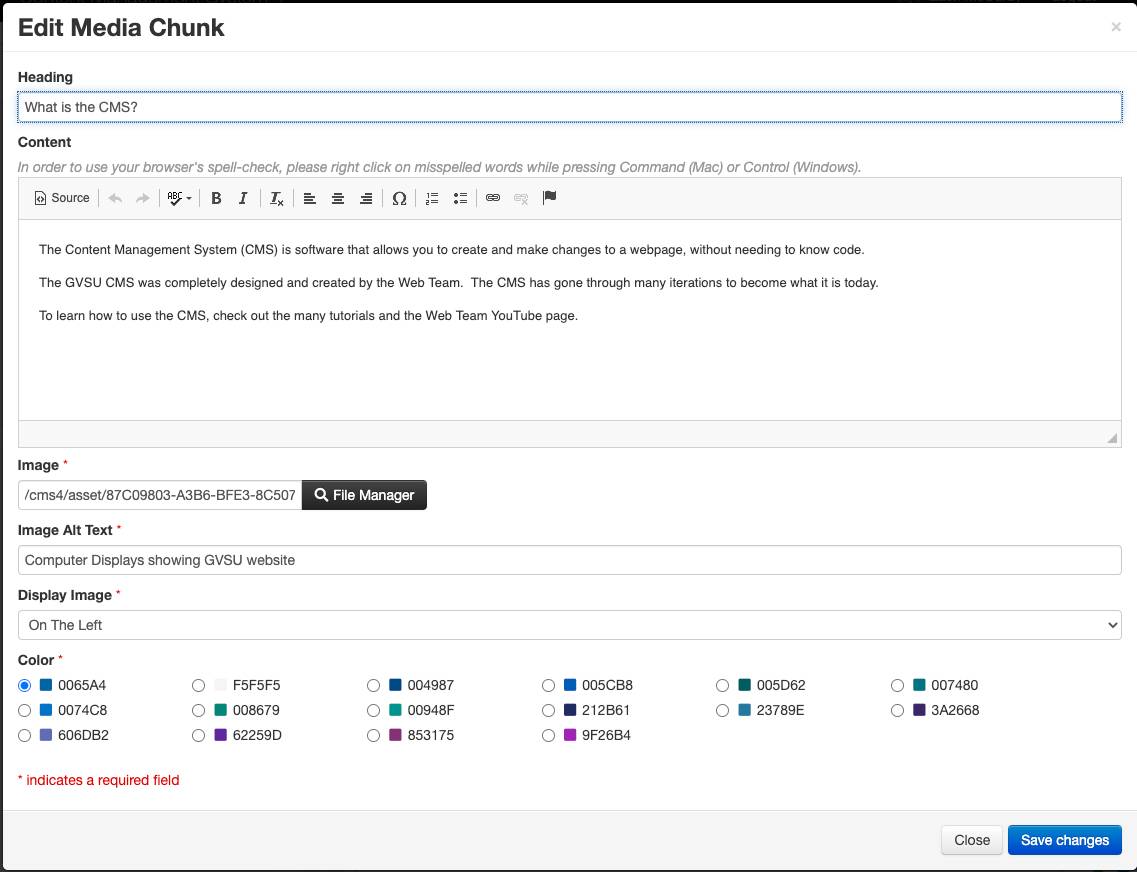Open the File Manager

tap(364, 495)
